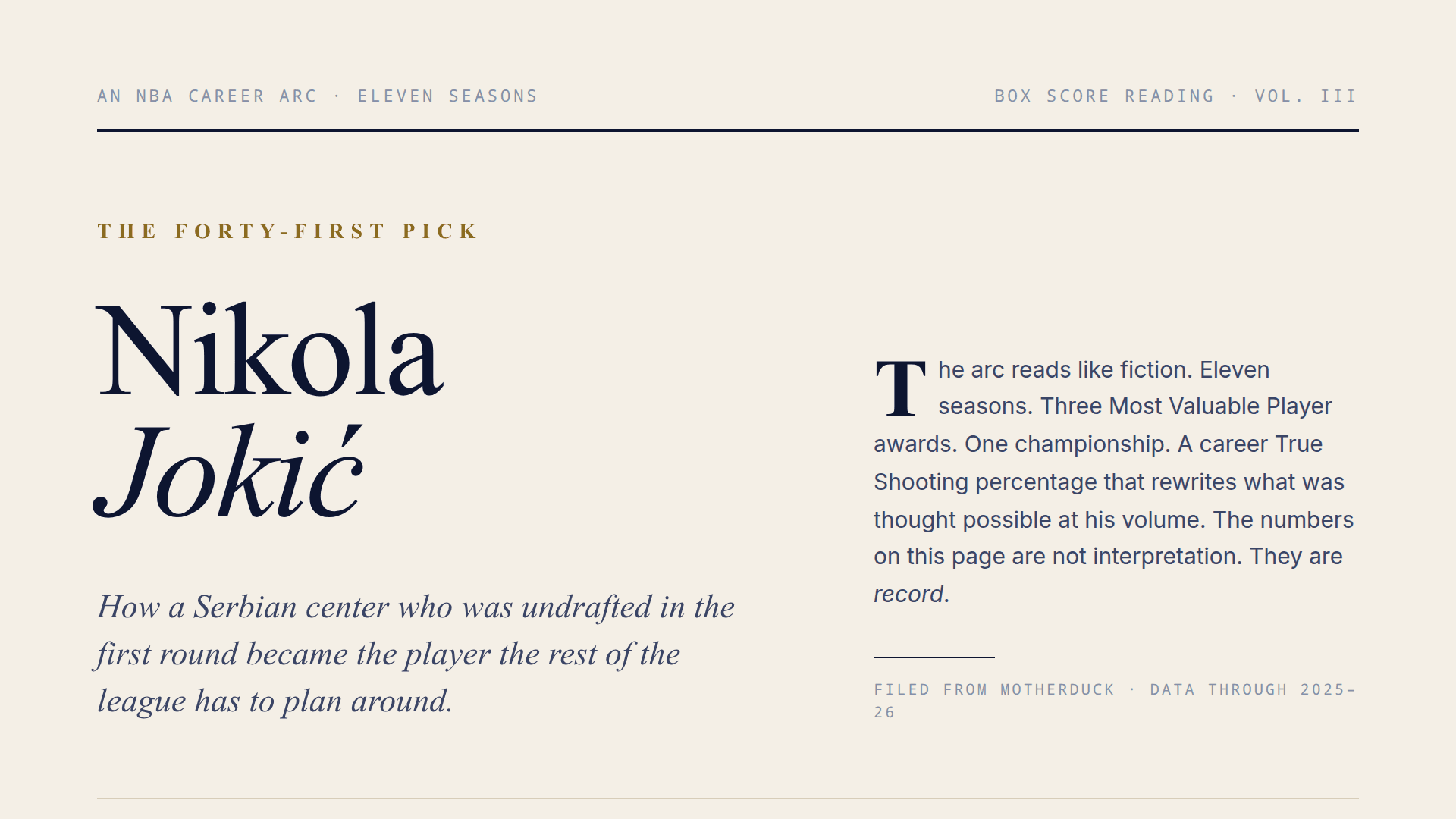Click the dark horizontal rule under the header
The width and height of the screenshot is (1456, 819).
tap(728, 130)
